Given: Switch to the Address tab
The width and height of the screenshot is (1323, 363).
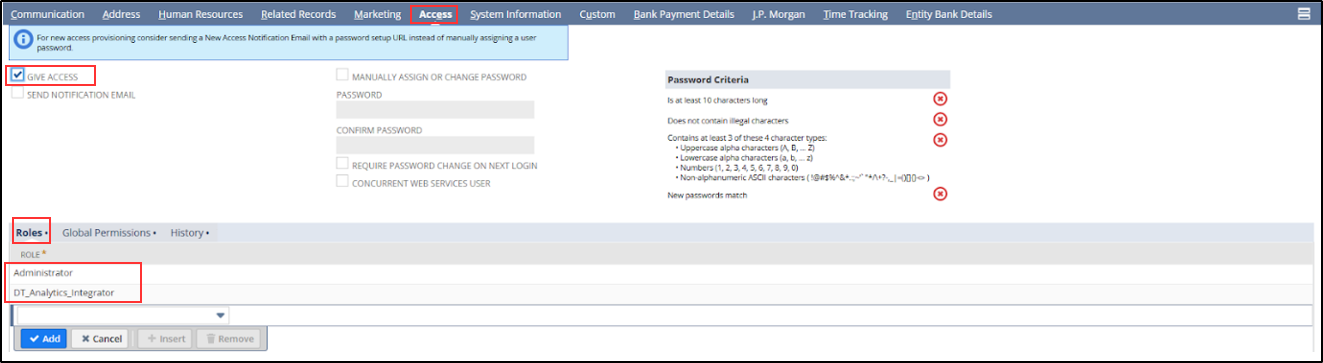Looking at the screenshot, I should 121,14.
